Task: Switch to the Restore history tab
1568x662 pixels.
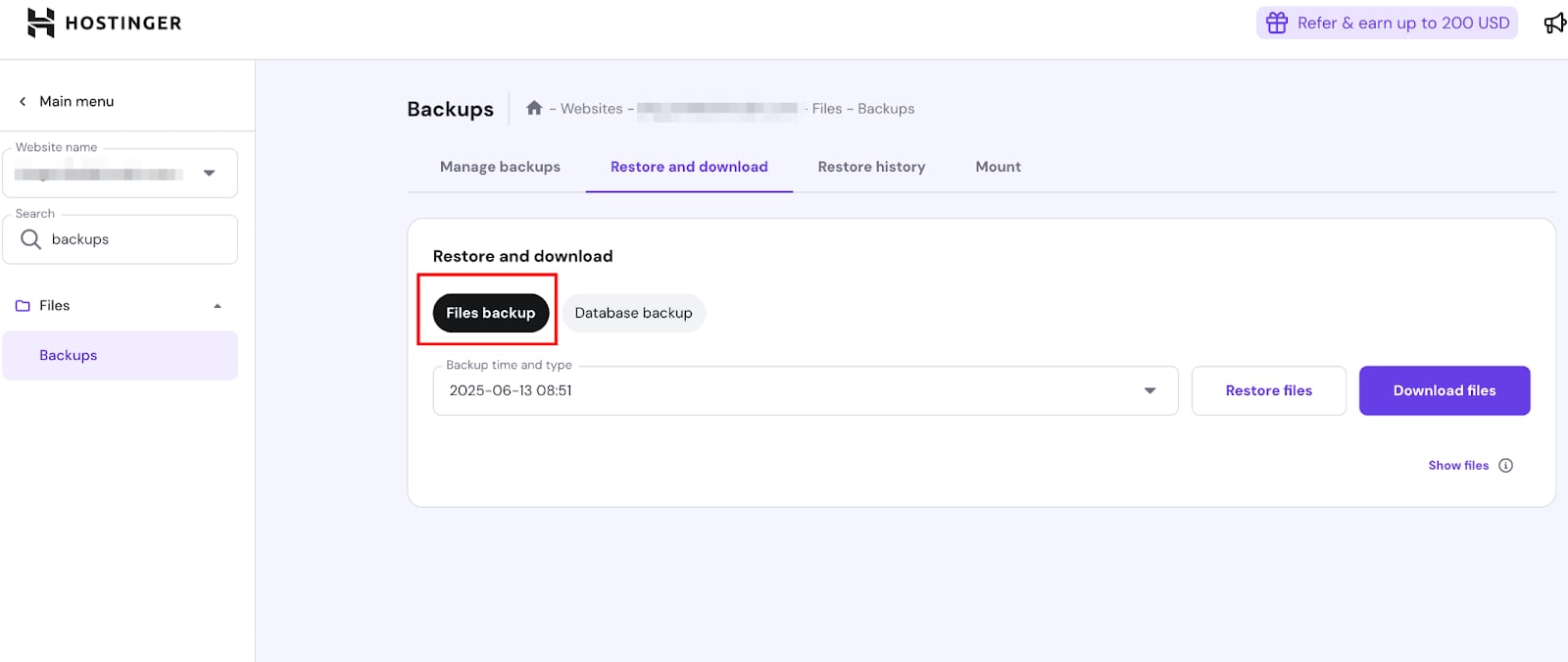Action: pos(871,167)
